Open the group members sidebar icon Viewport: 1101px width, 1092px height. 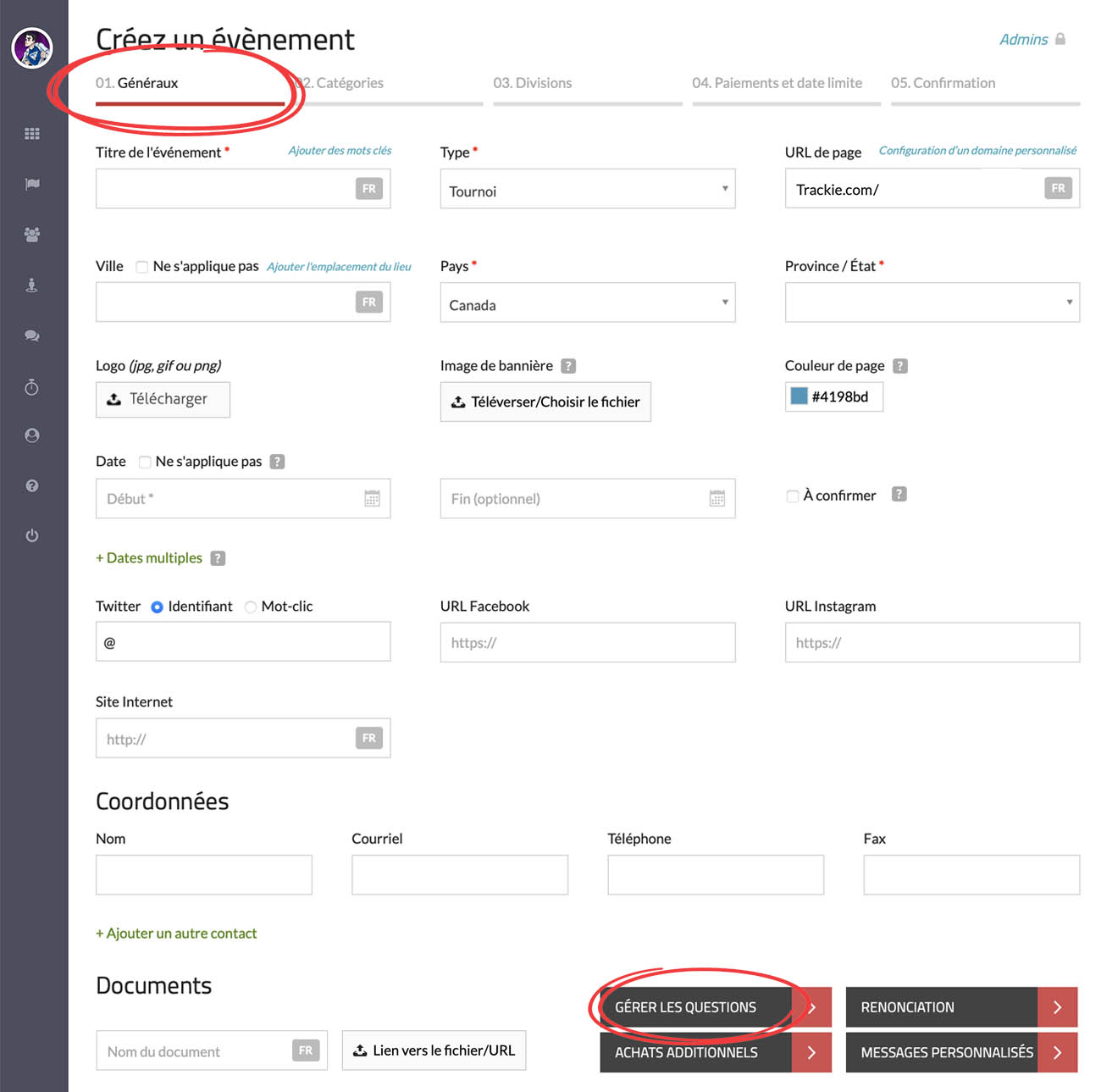(x=32, y=235)
